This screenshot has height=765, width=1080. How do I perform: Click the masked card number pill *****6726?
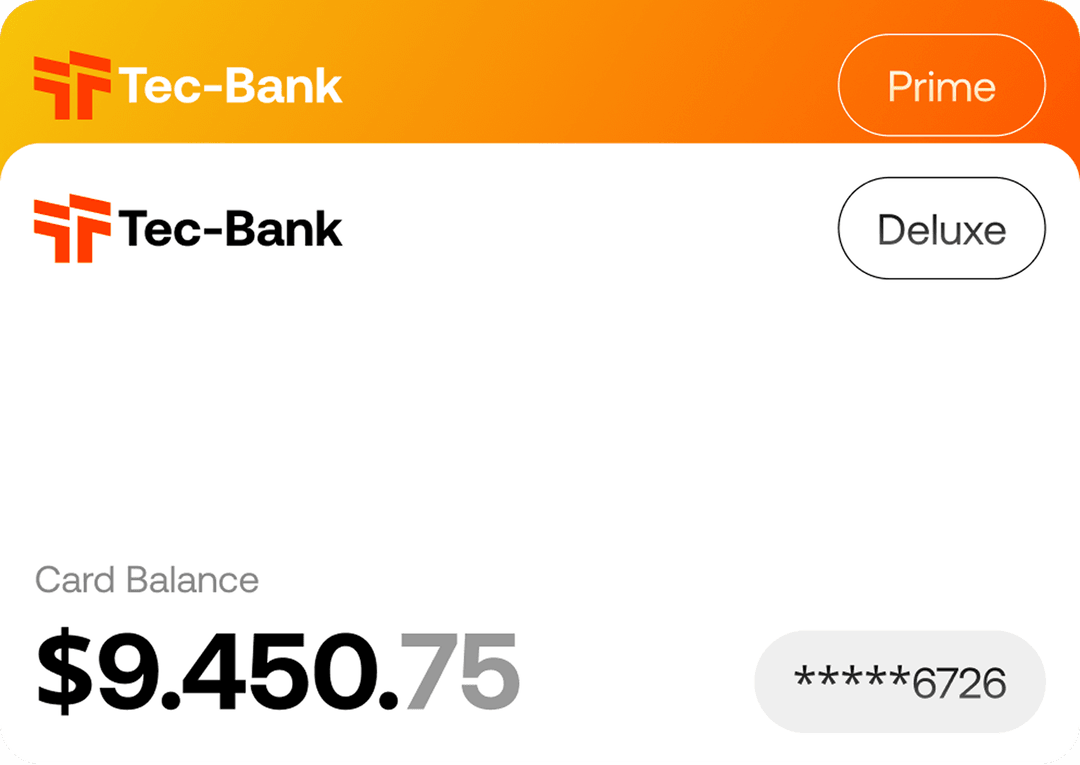[x=899, y=683]
